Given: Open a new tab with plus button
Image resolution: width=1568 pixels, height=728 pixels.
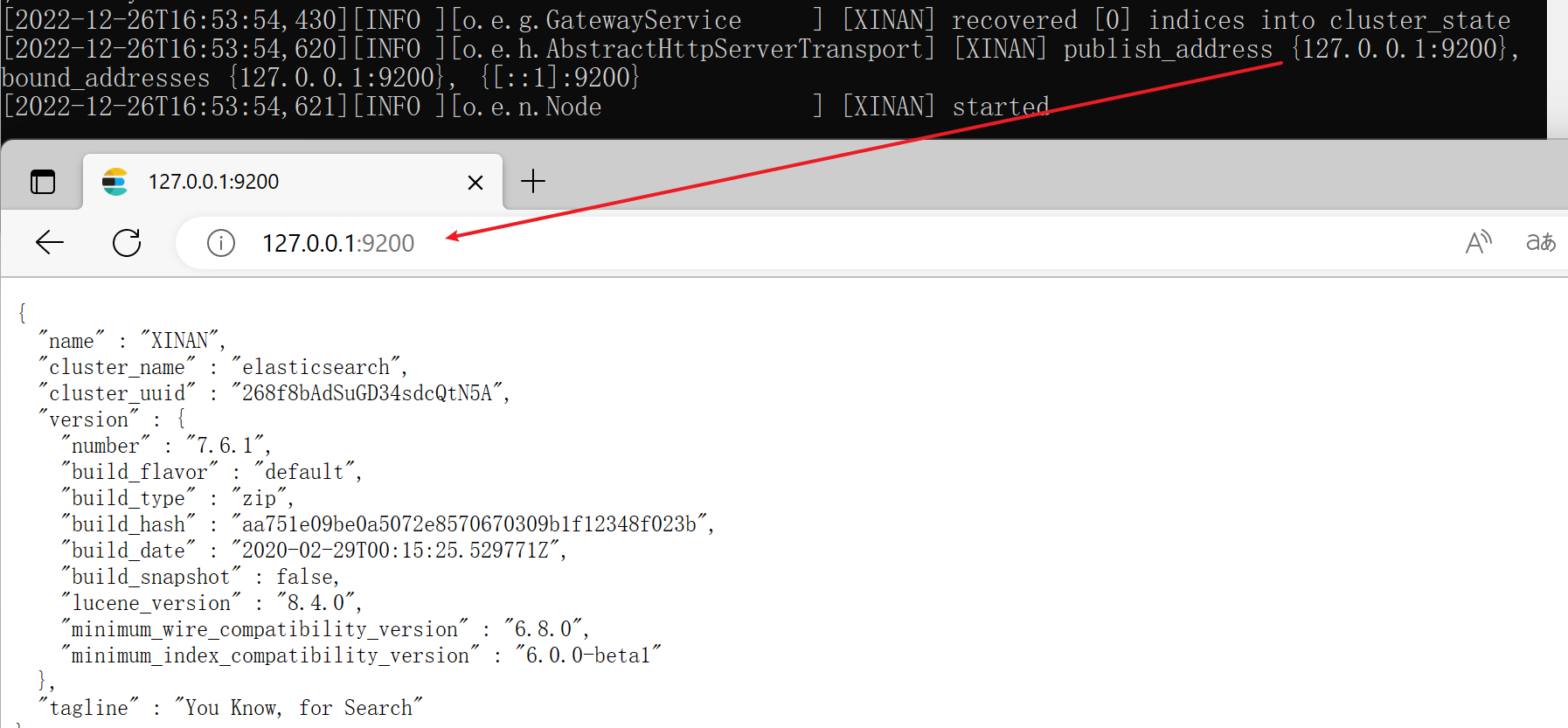Looking at the screenshot, I should point(533,181).
